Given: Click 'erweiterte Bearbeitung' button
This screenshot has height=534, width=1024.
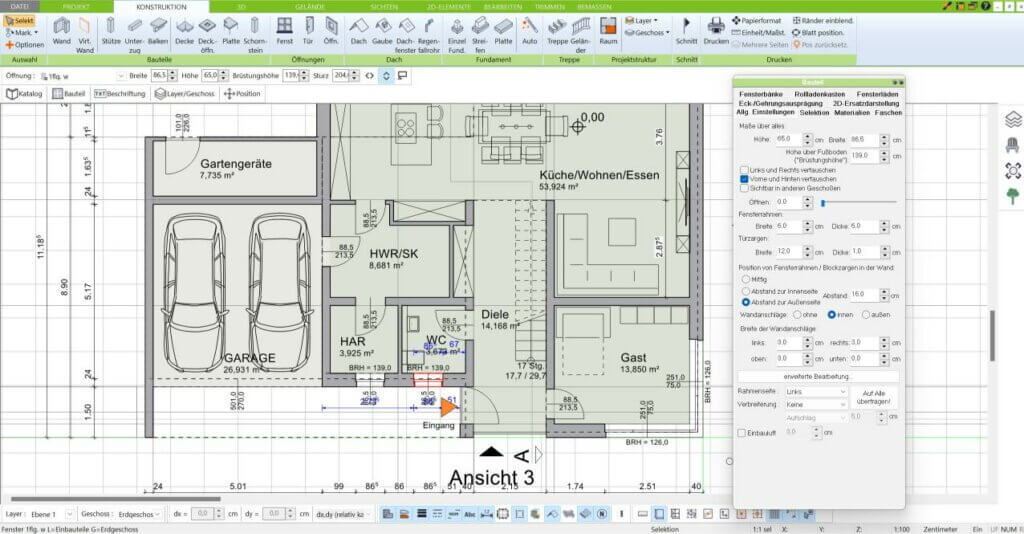Looking at the screenshot, I should click(x=818, y=376).
